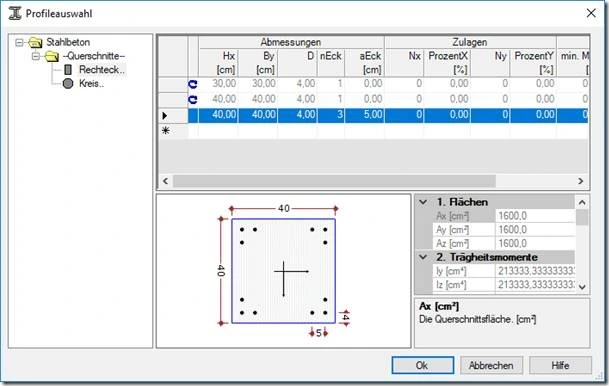Select the Kreis circle profile icon
Image resolution: width=609 pixels, height=386 pixels.
pyautogui.click(x=68, y=83)
